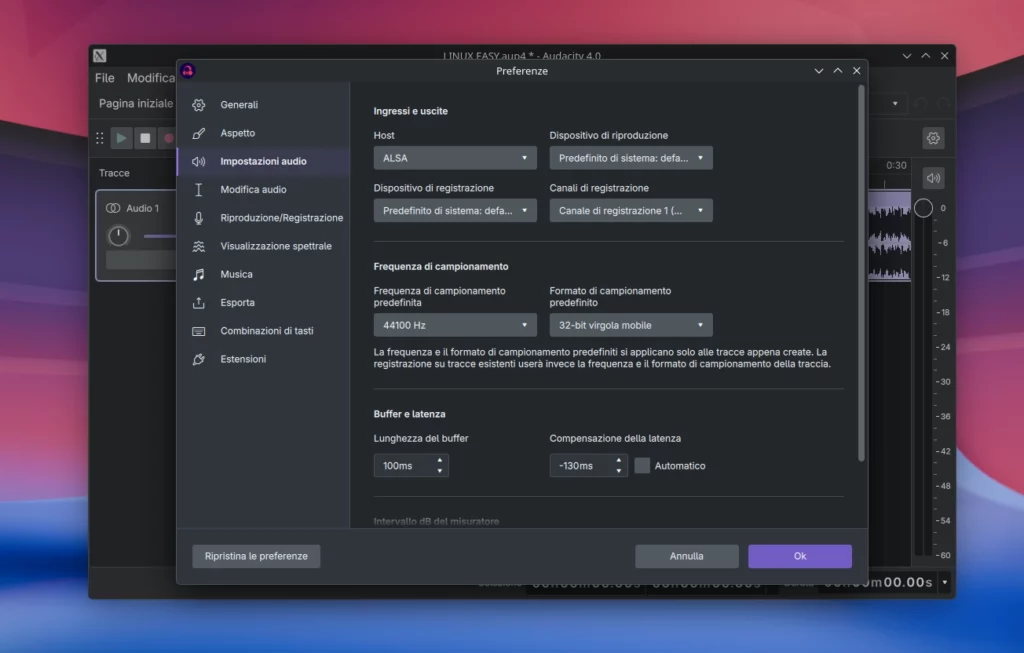Viewport: 1024px width, 653px height.
Task: Click the Combinazioni di tasti keyboard icon
Action: 199,331
